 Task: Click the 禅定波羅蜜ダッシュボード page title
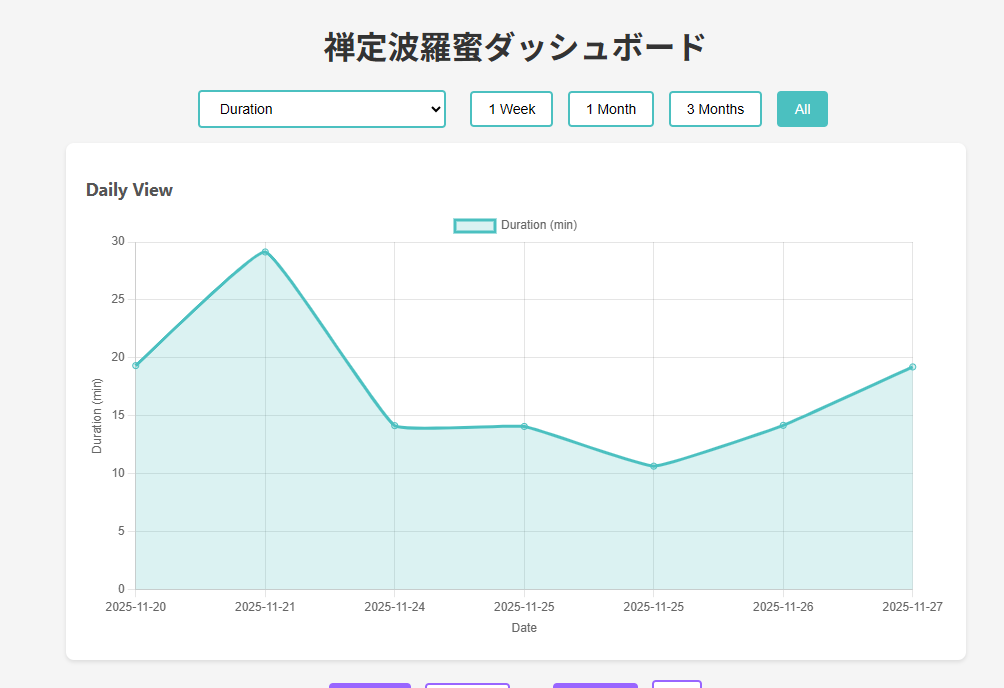pyautogui.click(x=515, y=48)
